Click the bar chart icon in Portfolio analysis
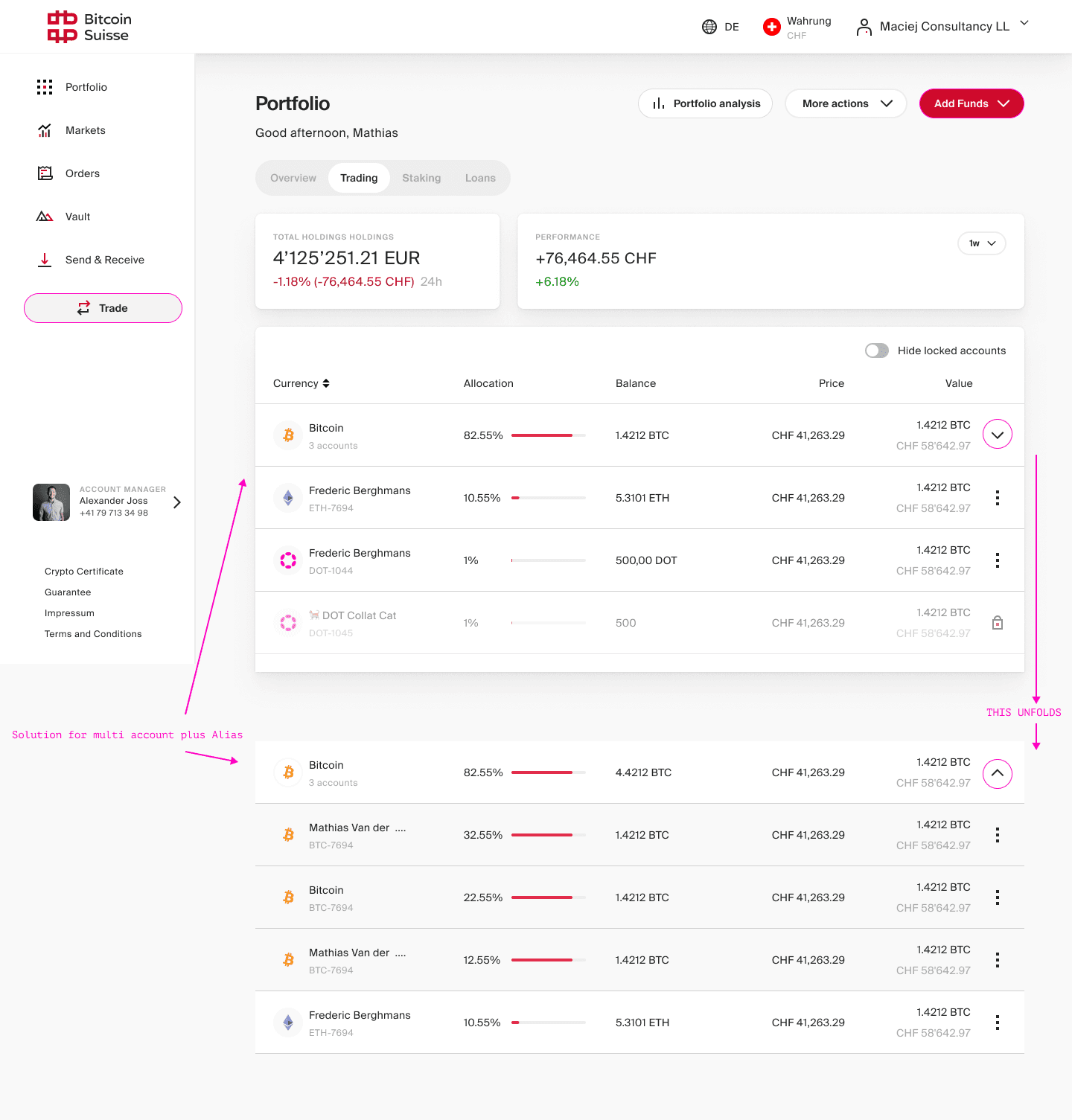This screenshot has width=1072, height=1120. pos(659,103)
